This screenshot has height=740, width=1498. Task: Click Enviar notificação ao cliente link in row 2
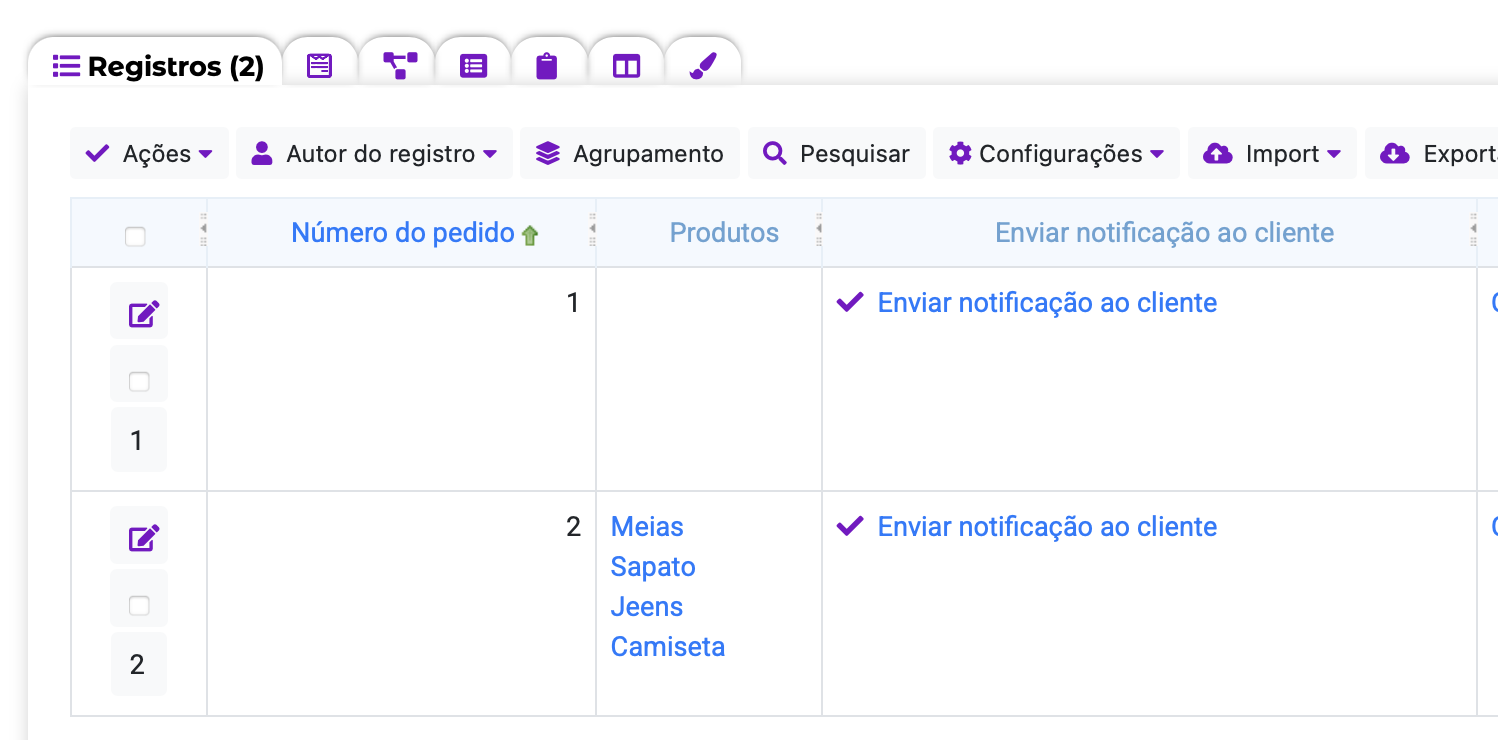1047,527
